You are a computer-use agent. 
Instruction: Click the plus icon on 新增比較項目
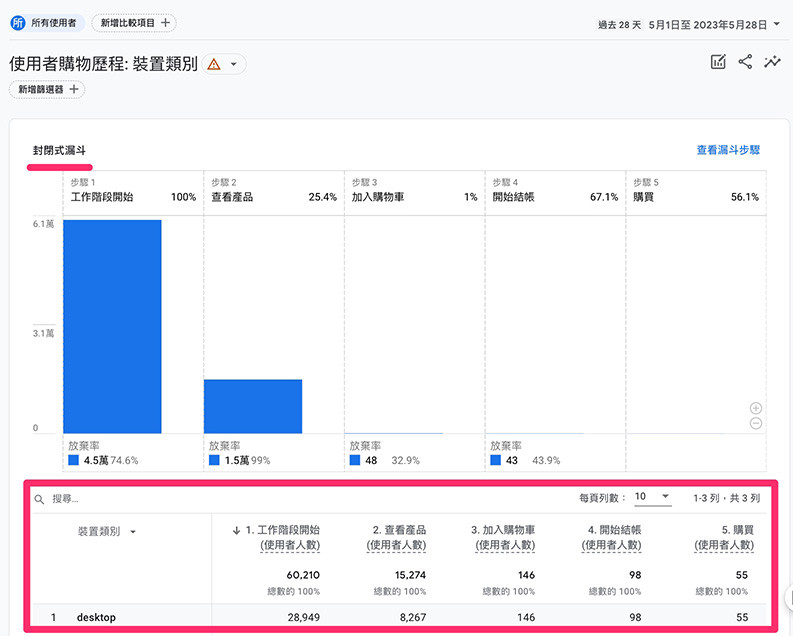(165, 23)
